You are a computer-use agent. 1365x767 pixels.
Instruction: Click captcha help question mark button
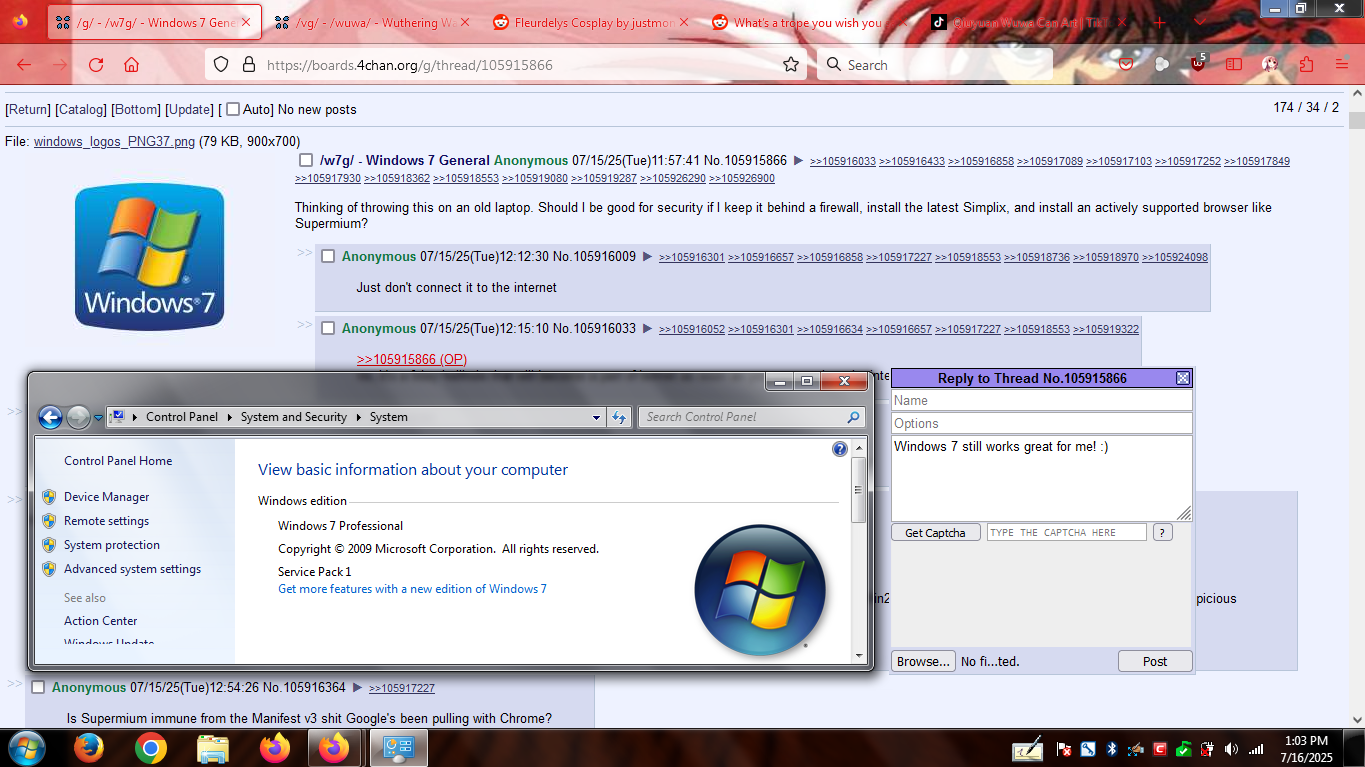(1162, 532)
